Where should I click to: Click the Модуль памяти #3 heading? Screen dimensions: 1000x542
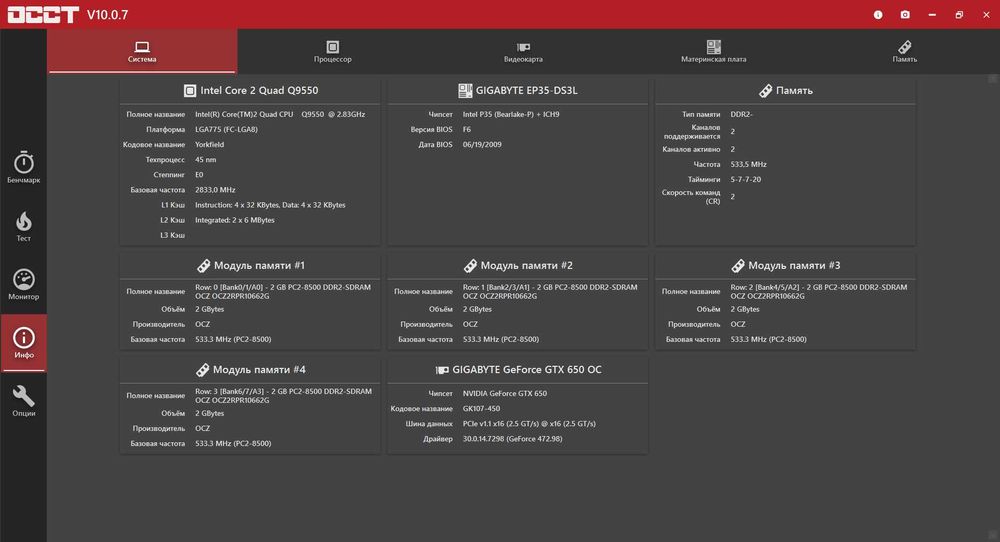coord(794,266)
